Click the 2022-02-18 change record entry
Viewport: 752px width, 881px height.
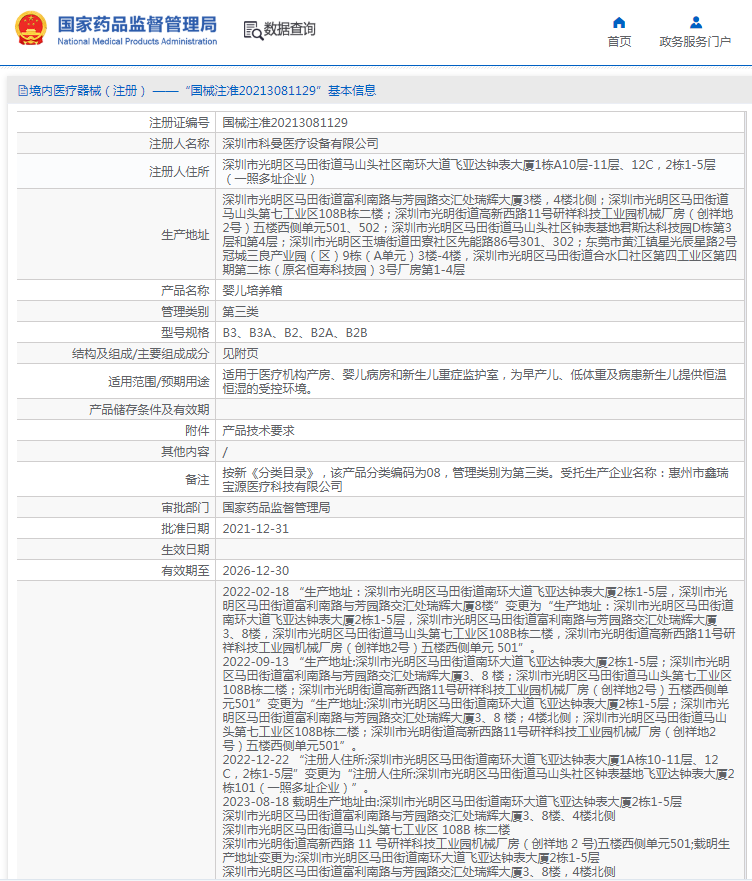479,620
